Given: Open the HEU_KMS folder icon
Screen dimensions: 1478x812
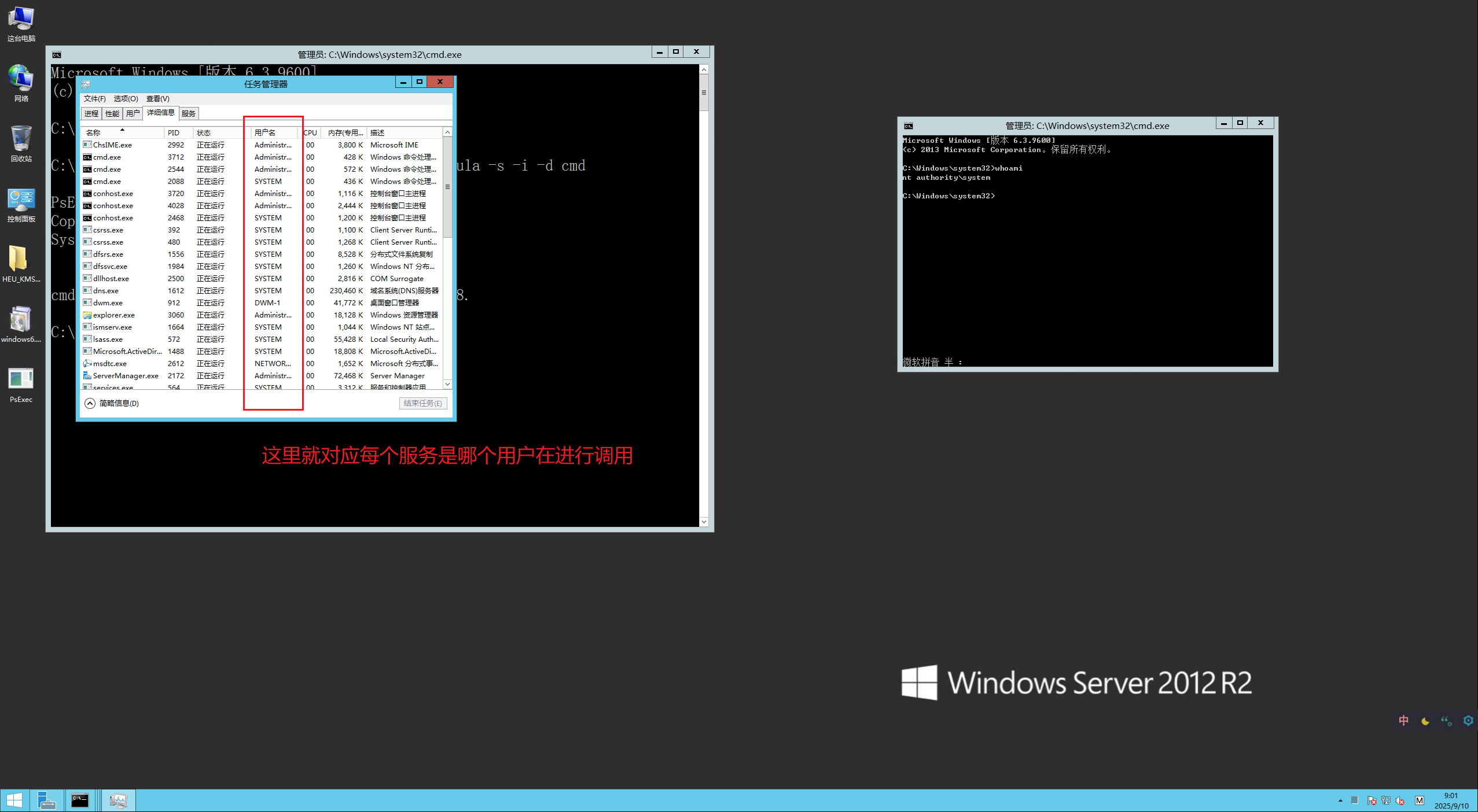Looking at the screenshot, I should point(19,259).
